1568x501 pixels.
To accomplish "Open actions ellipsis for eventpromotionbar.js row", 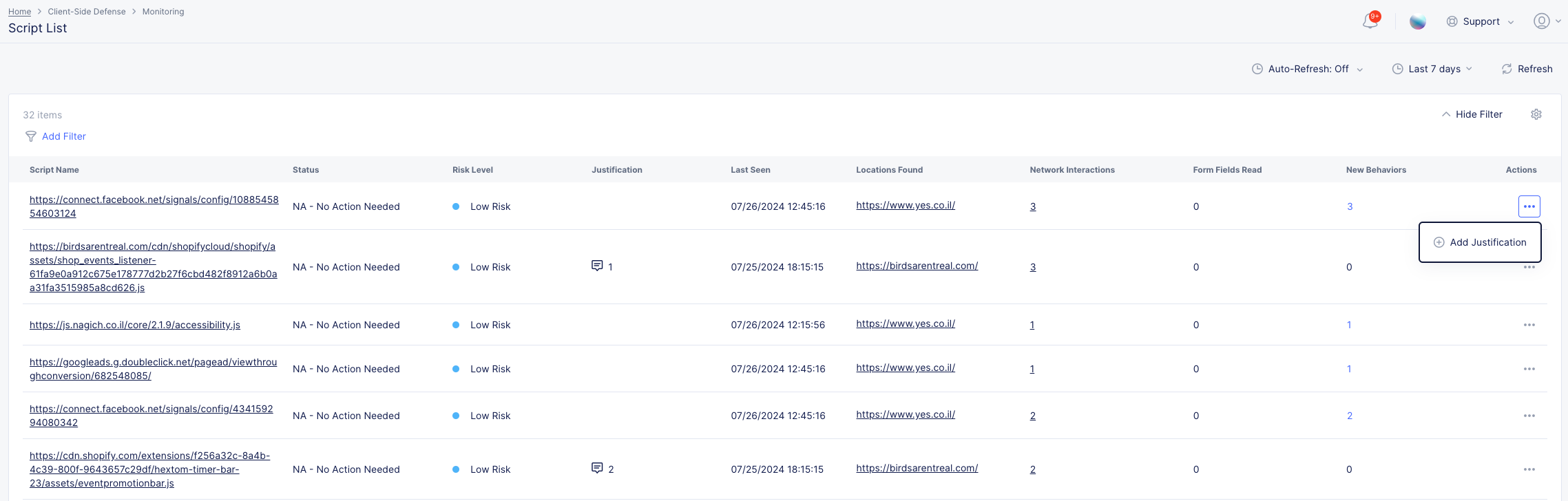I will pyautogui.click(x=1529, y=469).
